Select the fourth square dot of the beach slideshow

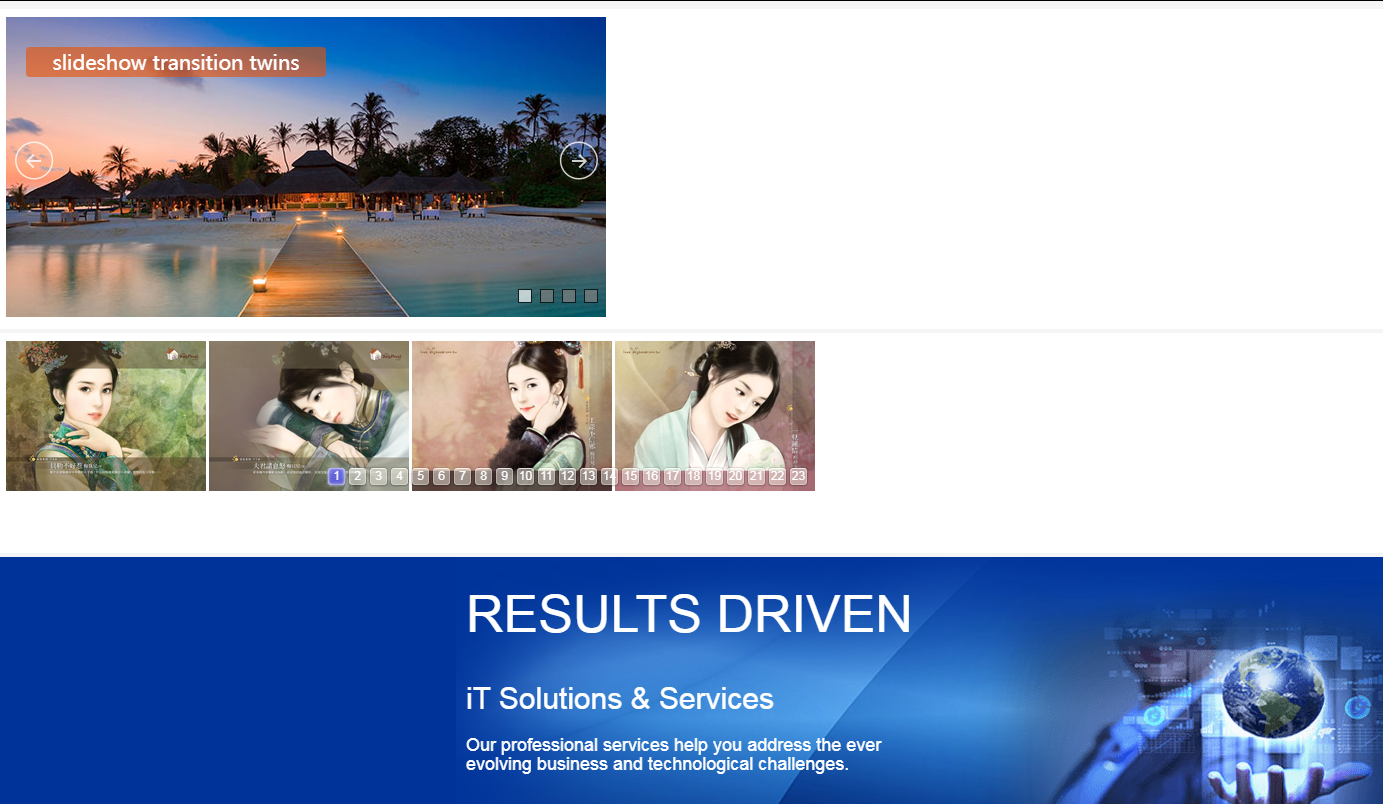point(591,296)
